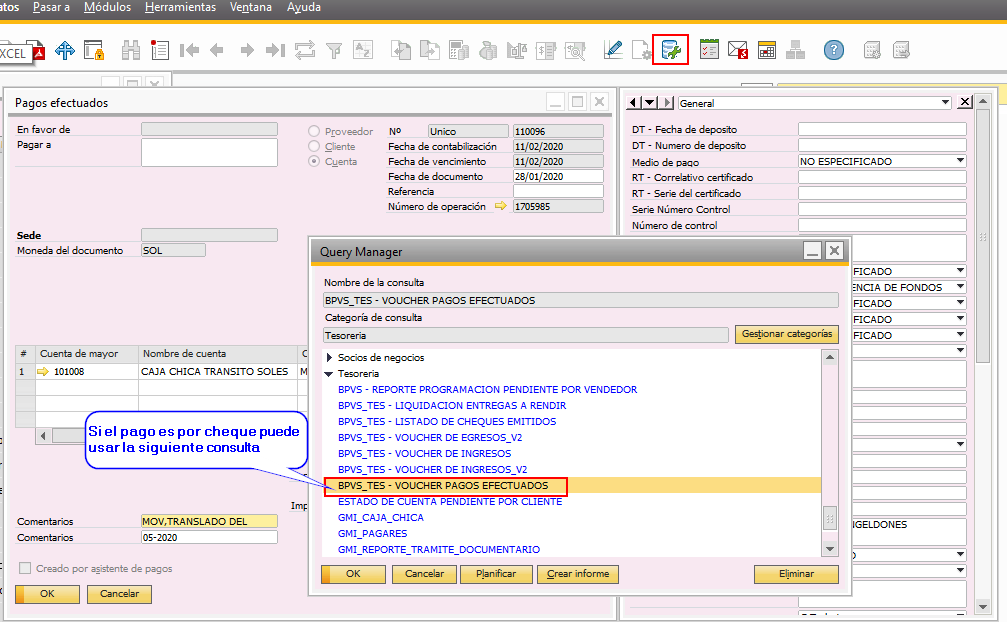Open the Módulos menu

[107, 7]
